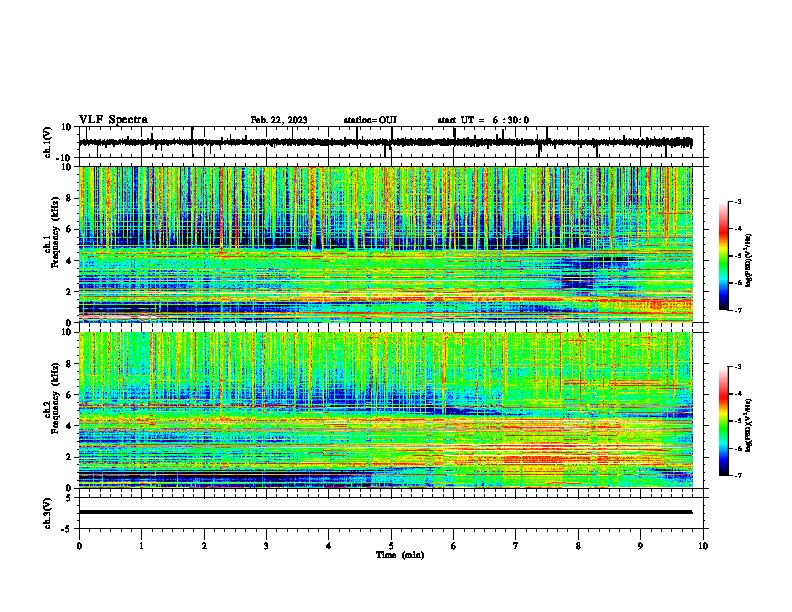
Task: Click the ch.3(V) axis label
Action: [47, 513]
